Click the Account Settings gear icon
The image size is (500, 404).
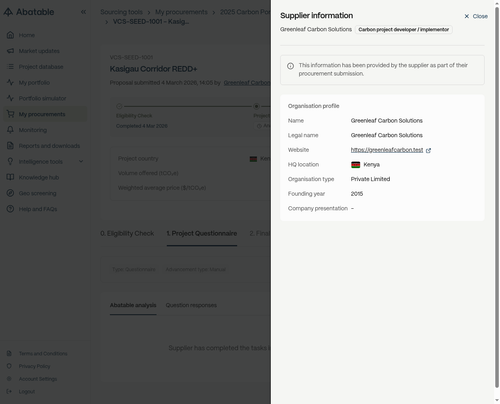(x=9, y=379)
